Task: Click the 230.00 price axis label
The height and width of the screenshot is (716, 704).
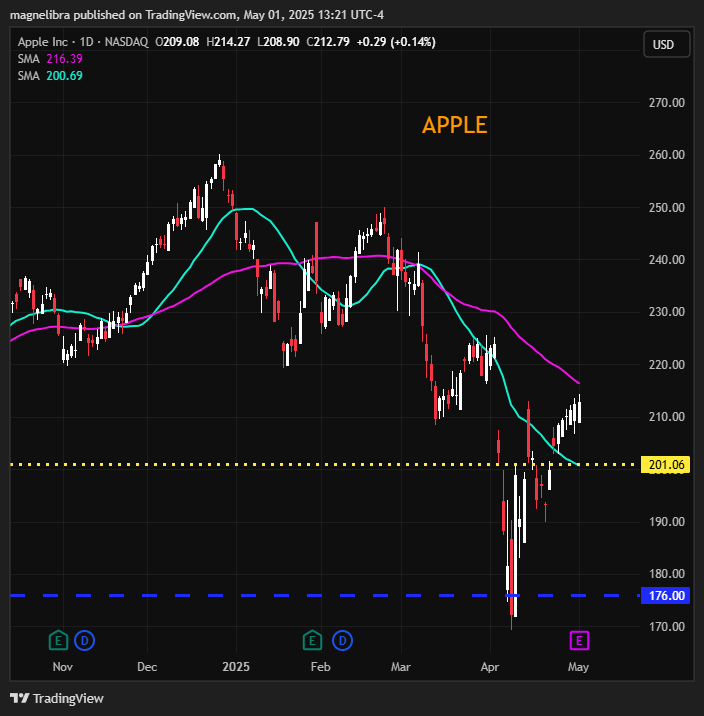Action: click(667, 312)
